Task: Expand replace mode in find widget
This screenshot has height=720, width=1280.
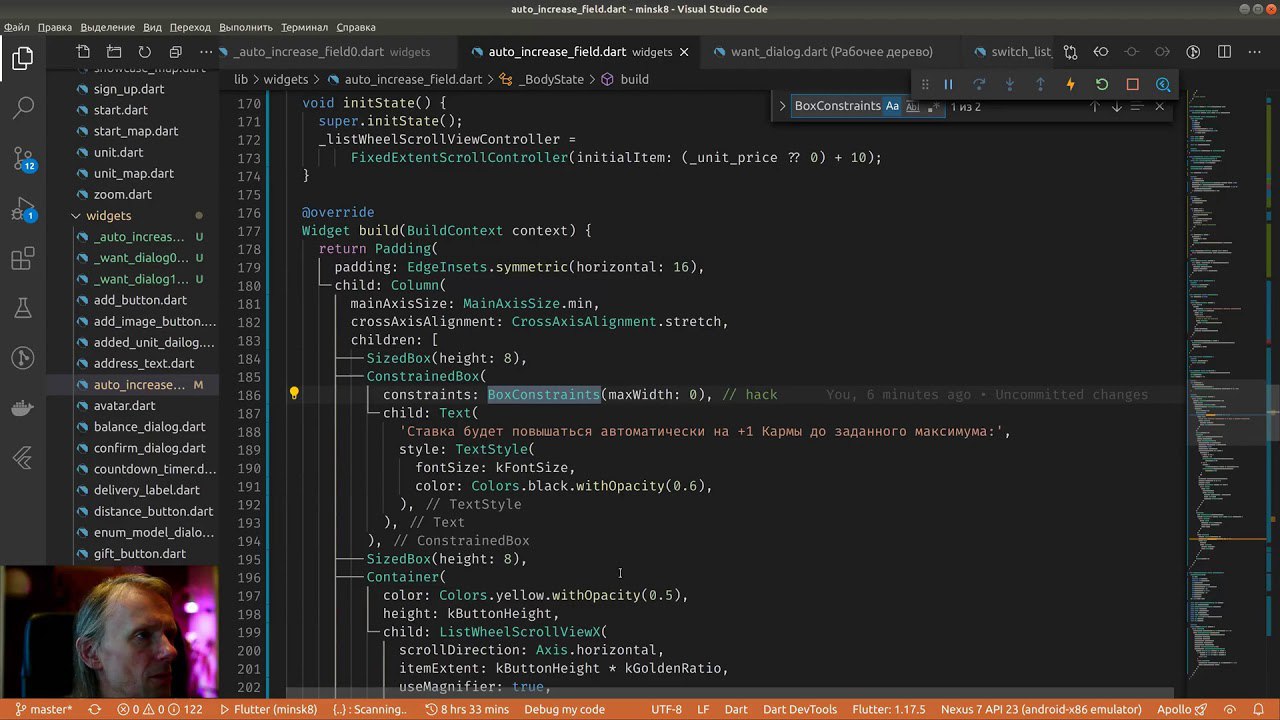Action: (782, 106)
